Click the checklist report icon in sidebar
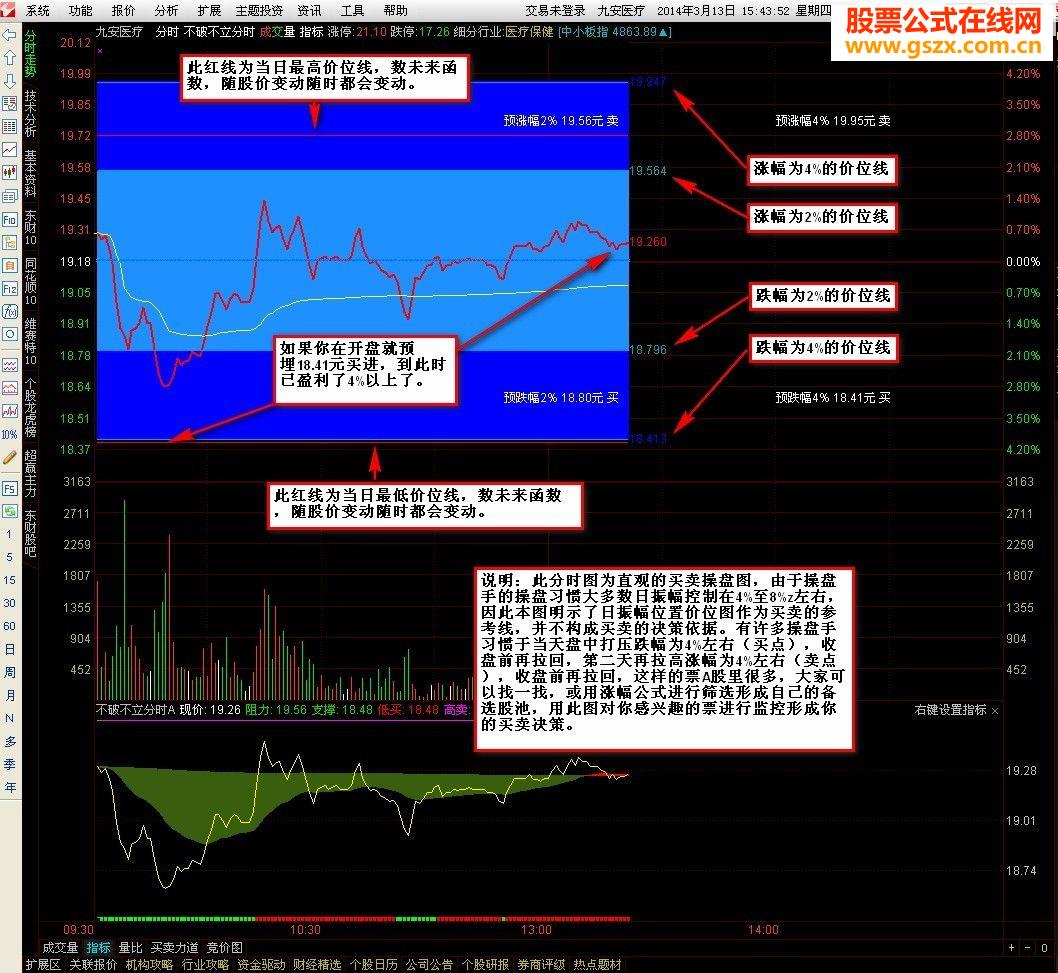This screenshot has height=973, width=1058. [x=9, y=104]
